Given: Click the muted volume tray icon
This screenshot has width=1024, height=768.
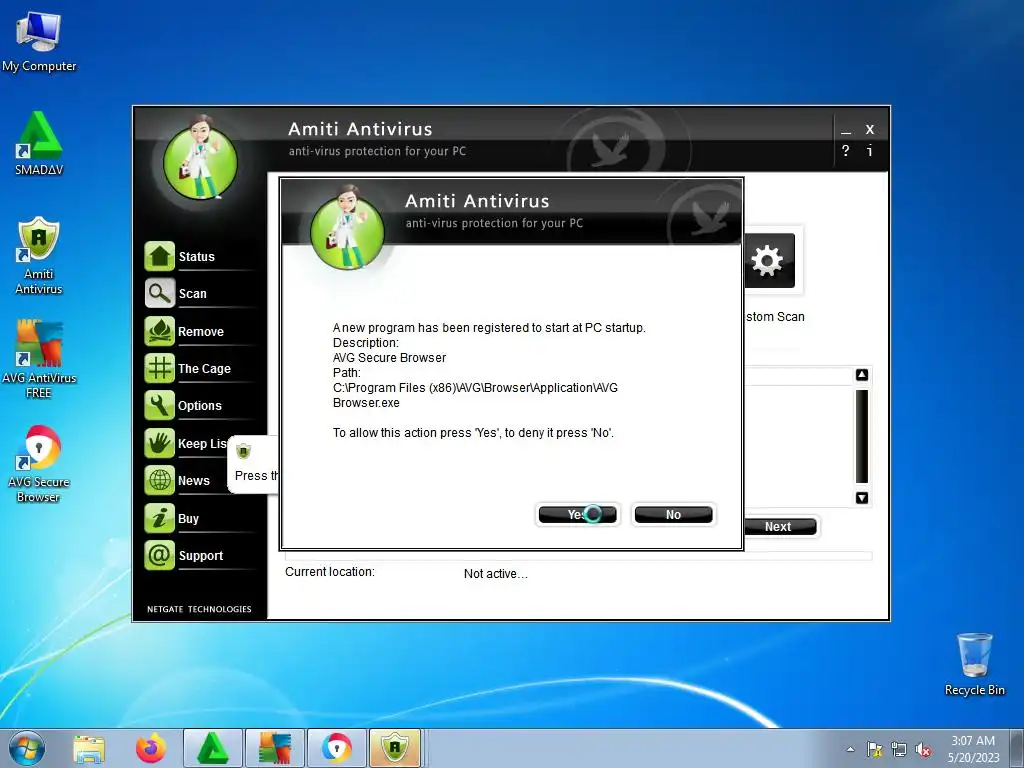Looking at the screenshot, I should pyautogui.click(x=923, y=750).
